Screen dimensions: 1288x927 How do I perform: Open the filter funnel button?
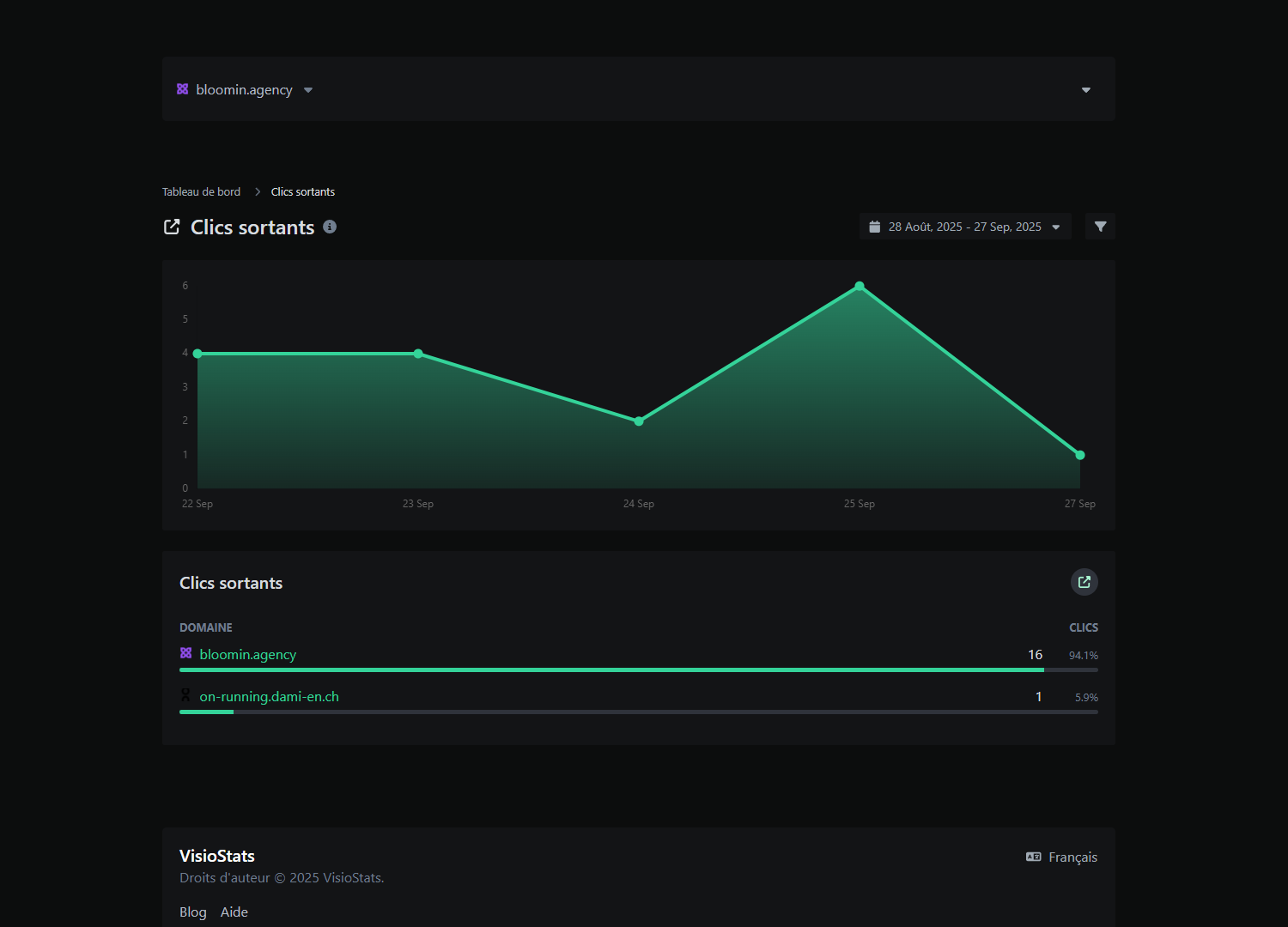(x=1100, y=227)
